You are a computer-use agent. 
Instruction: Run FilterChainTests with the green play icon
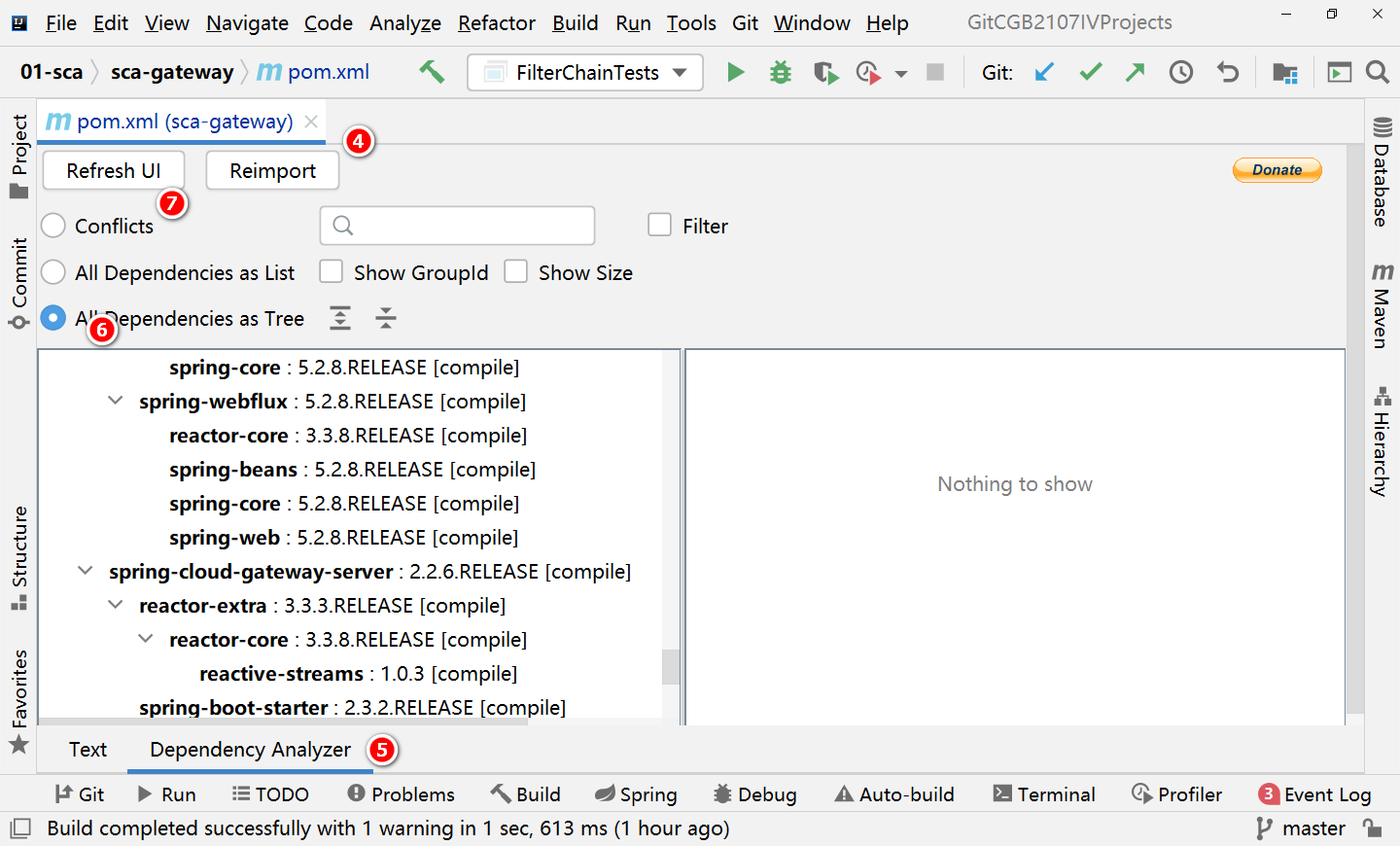click(x=736, y=72)
